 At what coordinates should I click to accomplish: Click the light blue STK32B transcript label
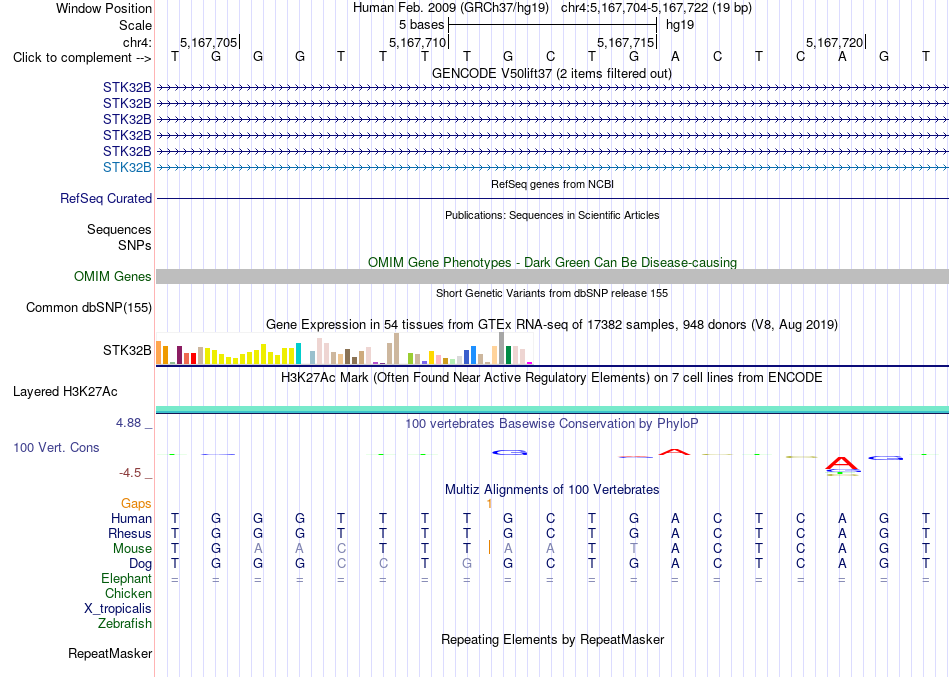click(127, 167)
